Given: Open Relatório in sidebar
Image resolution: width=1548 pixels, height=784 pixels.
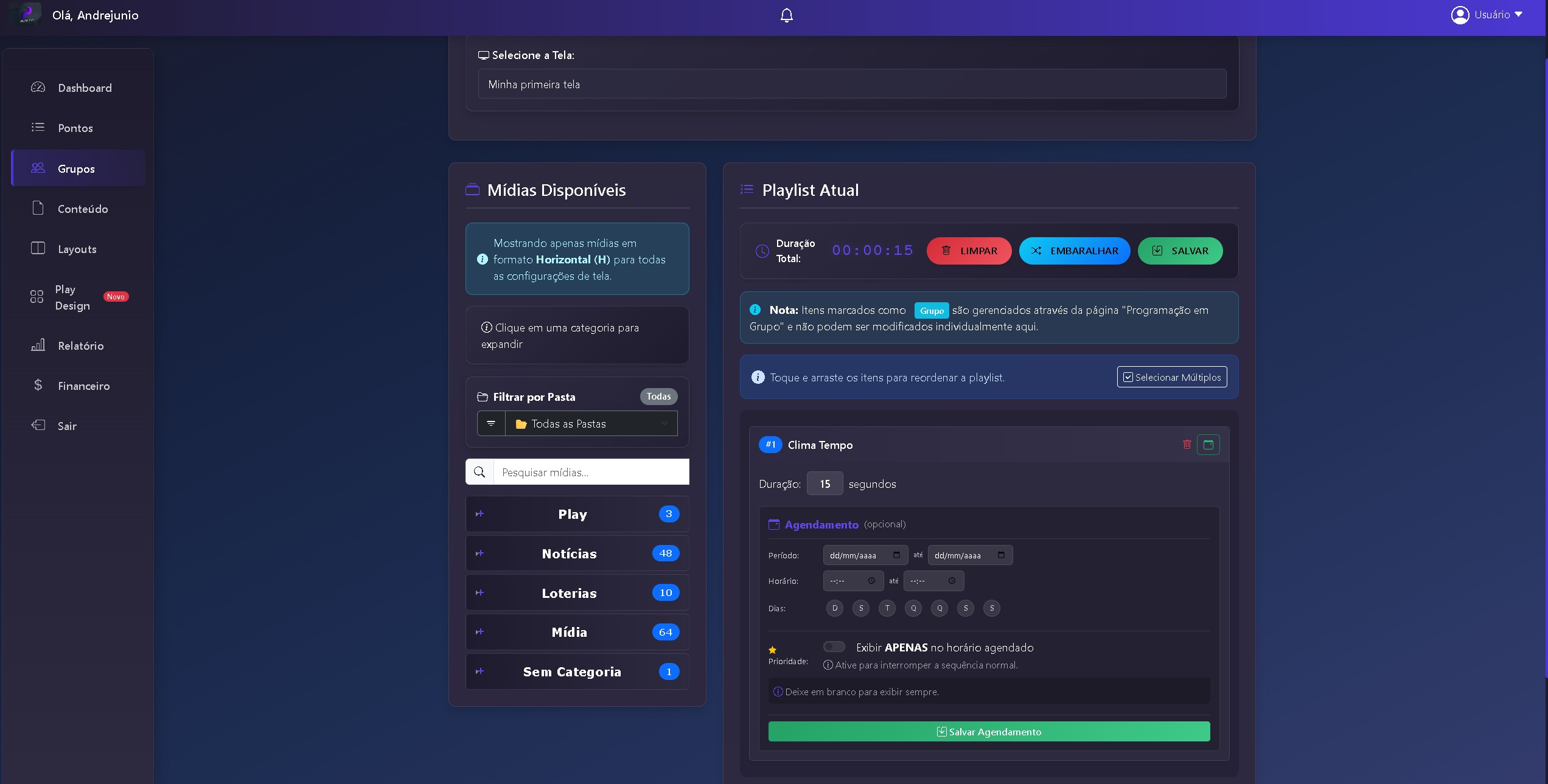Looking at the screenshot, I should coord(80,345).
